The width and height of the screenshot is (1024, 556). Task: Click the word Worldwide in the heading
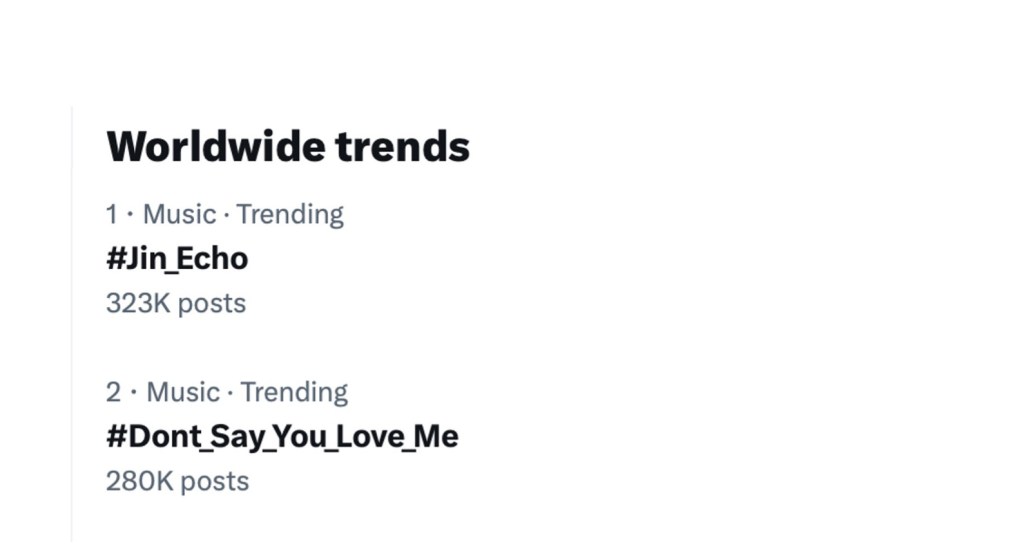click(x=216, y=146)
